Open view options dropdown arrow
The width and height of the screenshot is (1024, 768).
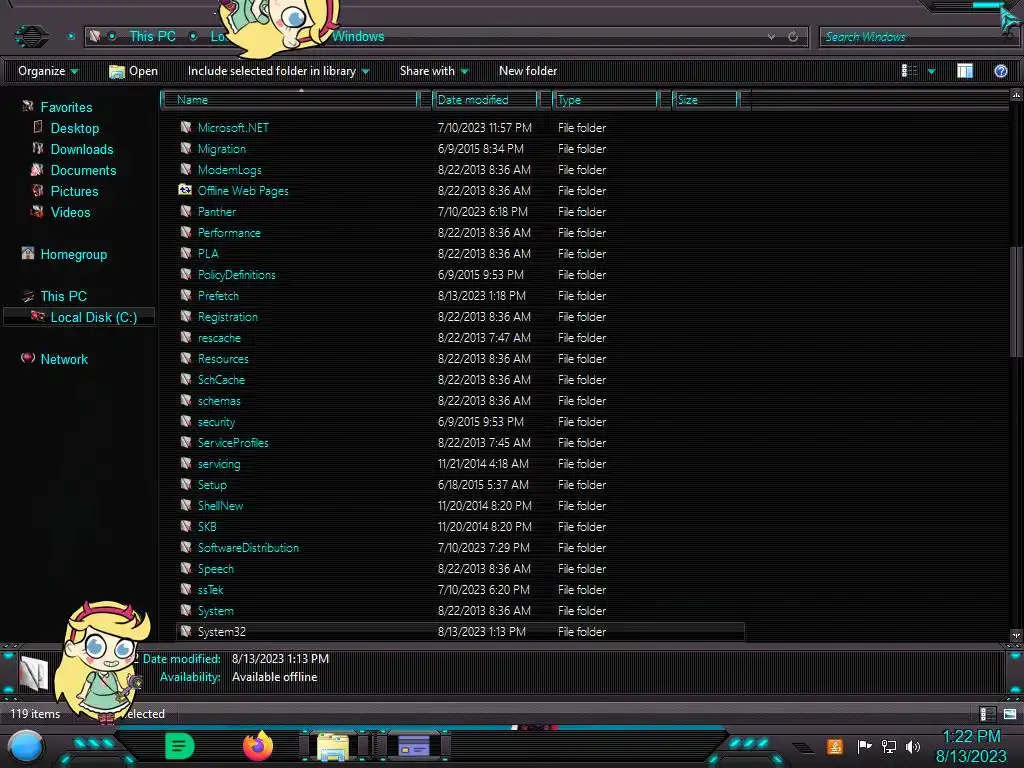tap(931, 71)
